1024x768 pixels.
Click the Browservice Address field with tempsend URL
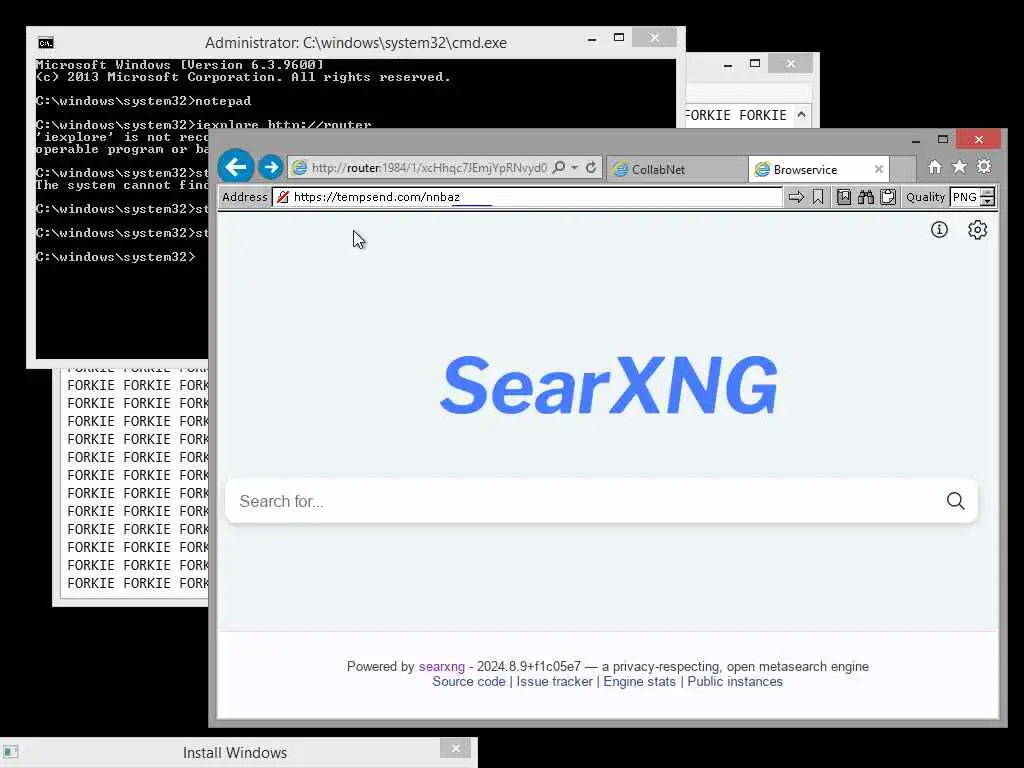526,197
